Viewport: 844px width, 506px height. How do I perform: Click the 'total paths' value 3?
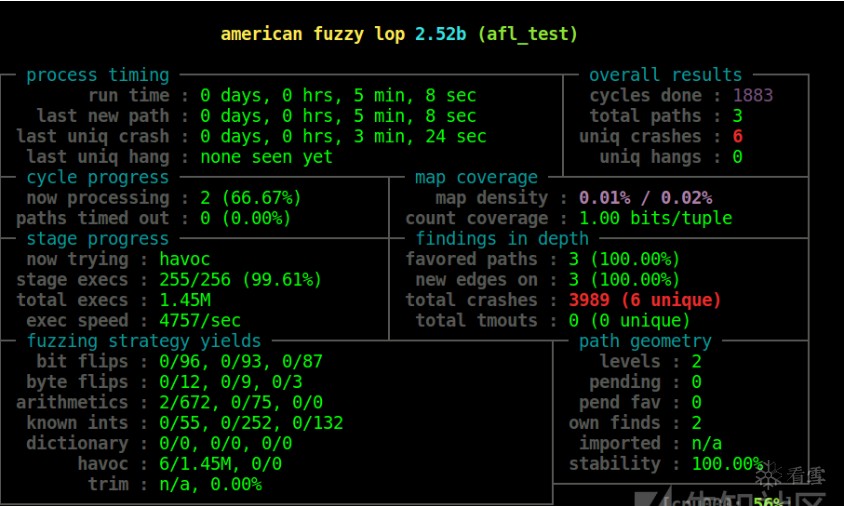click(x=737, y=116)
